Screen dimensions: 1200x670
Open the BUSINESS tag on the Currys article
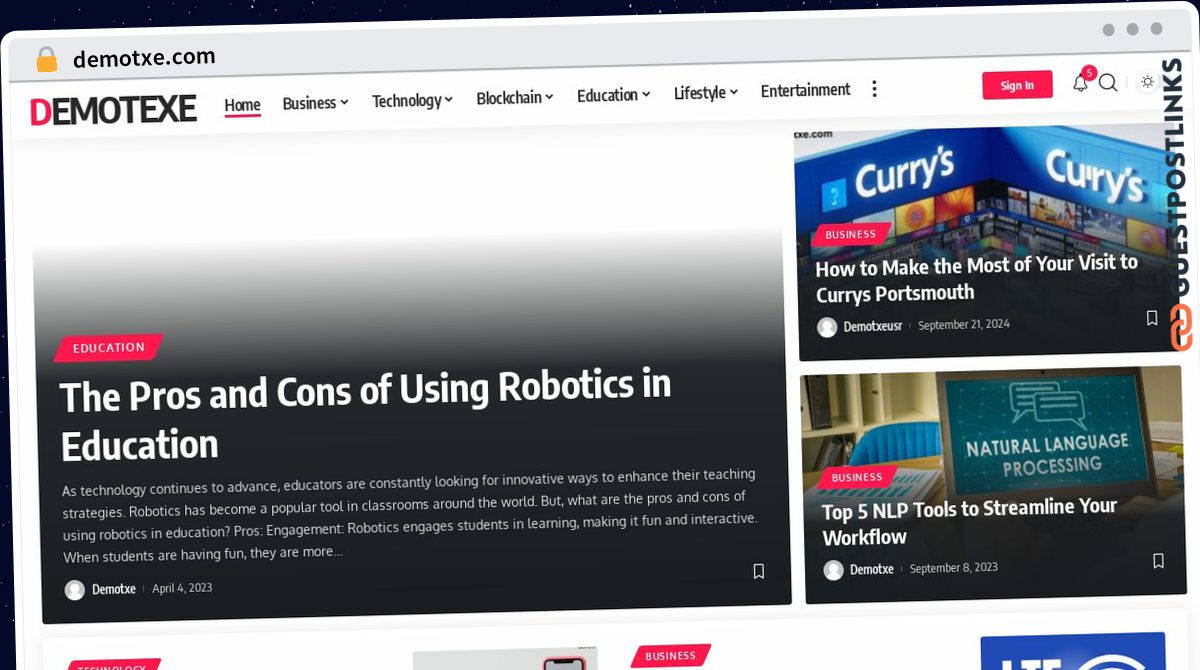(850, 234)
